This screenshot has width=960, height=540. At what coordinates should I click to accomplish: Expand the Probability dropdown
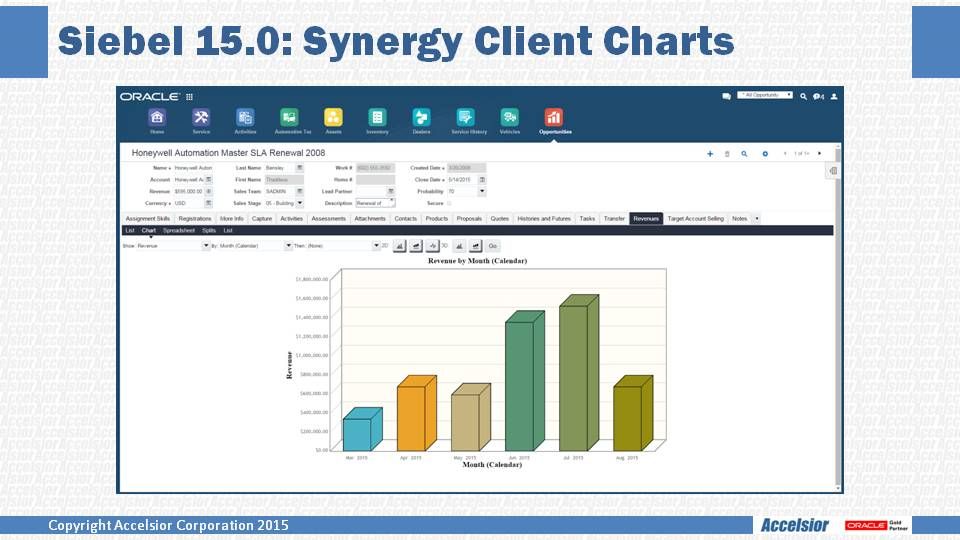point(482,191)
